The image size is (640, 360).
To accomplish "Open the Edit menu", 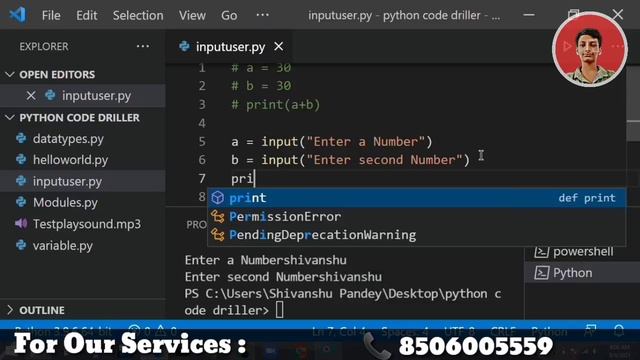I will coord(87,16).
